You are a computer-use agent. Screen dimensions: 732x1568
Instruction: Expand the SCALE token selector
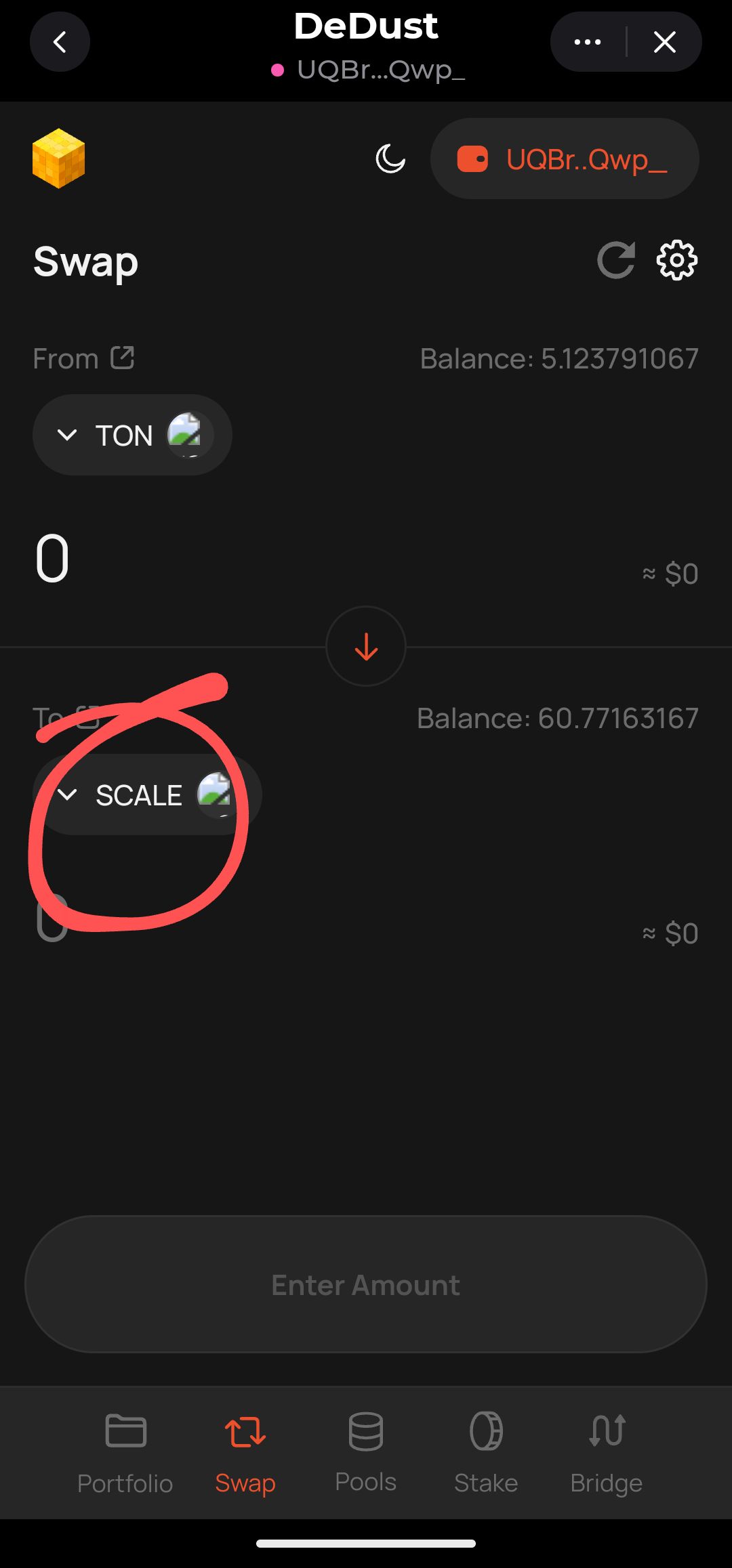point(146,794)
